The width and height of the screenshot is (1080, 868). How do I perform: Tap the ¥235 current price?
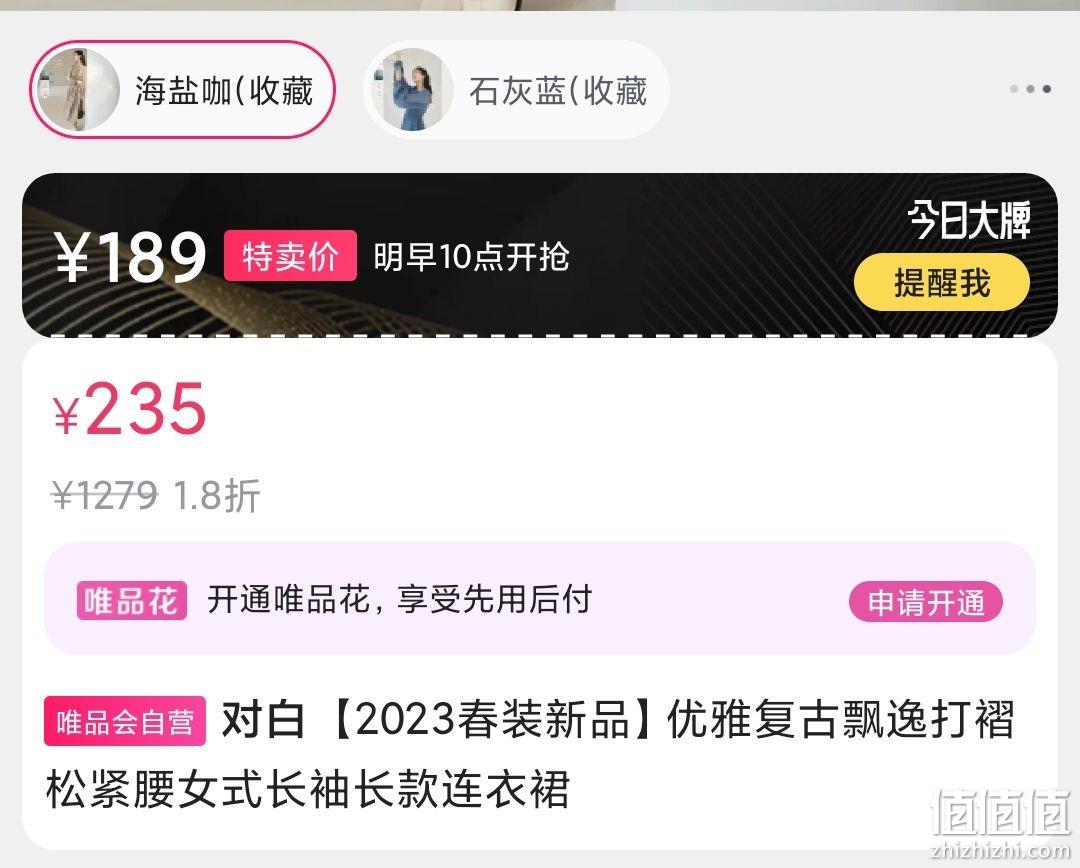point(129,409)
